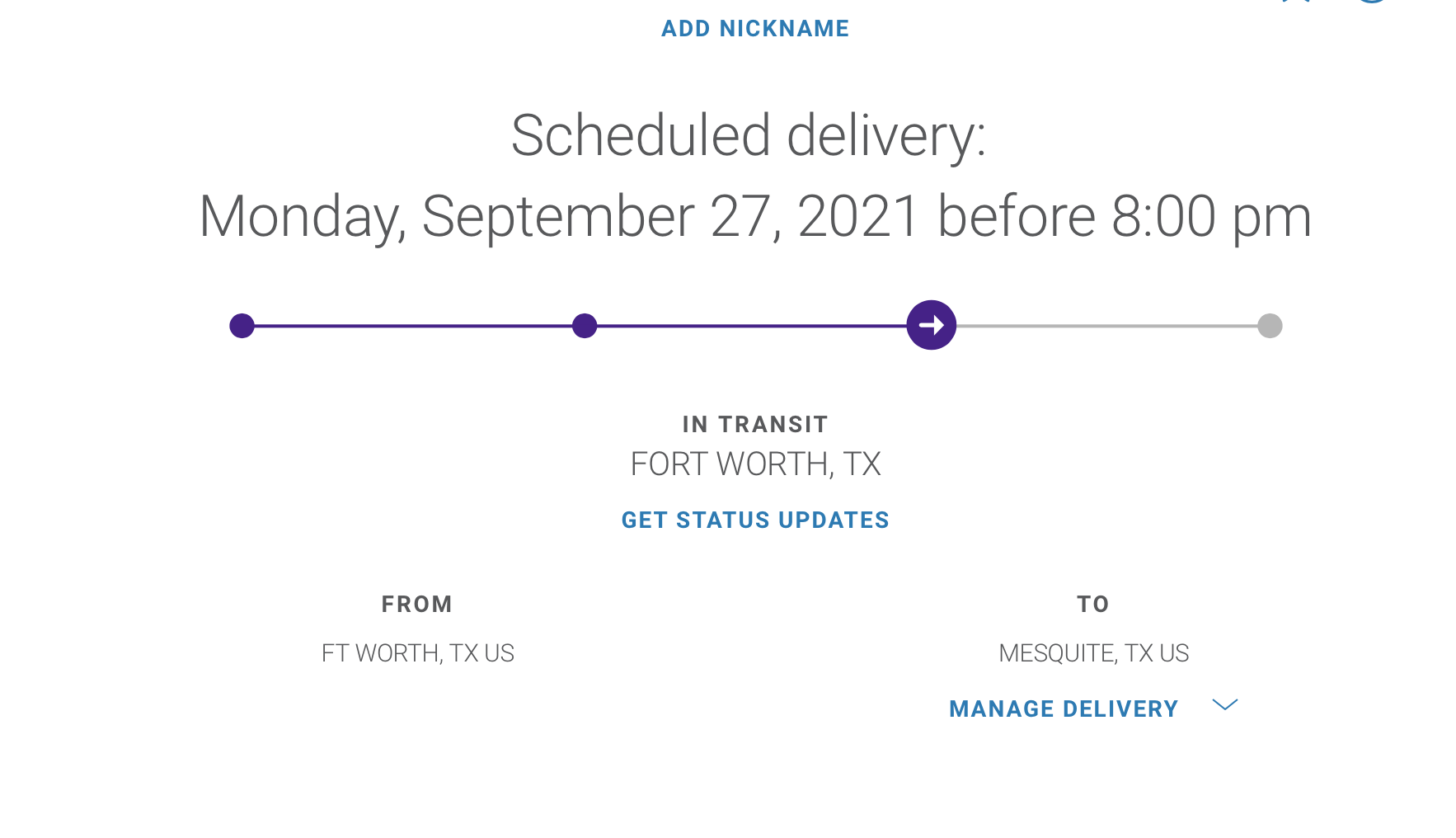Click the IN TRANSIT status label
This screenshot has width=1456, height=838.
755,424
